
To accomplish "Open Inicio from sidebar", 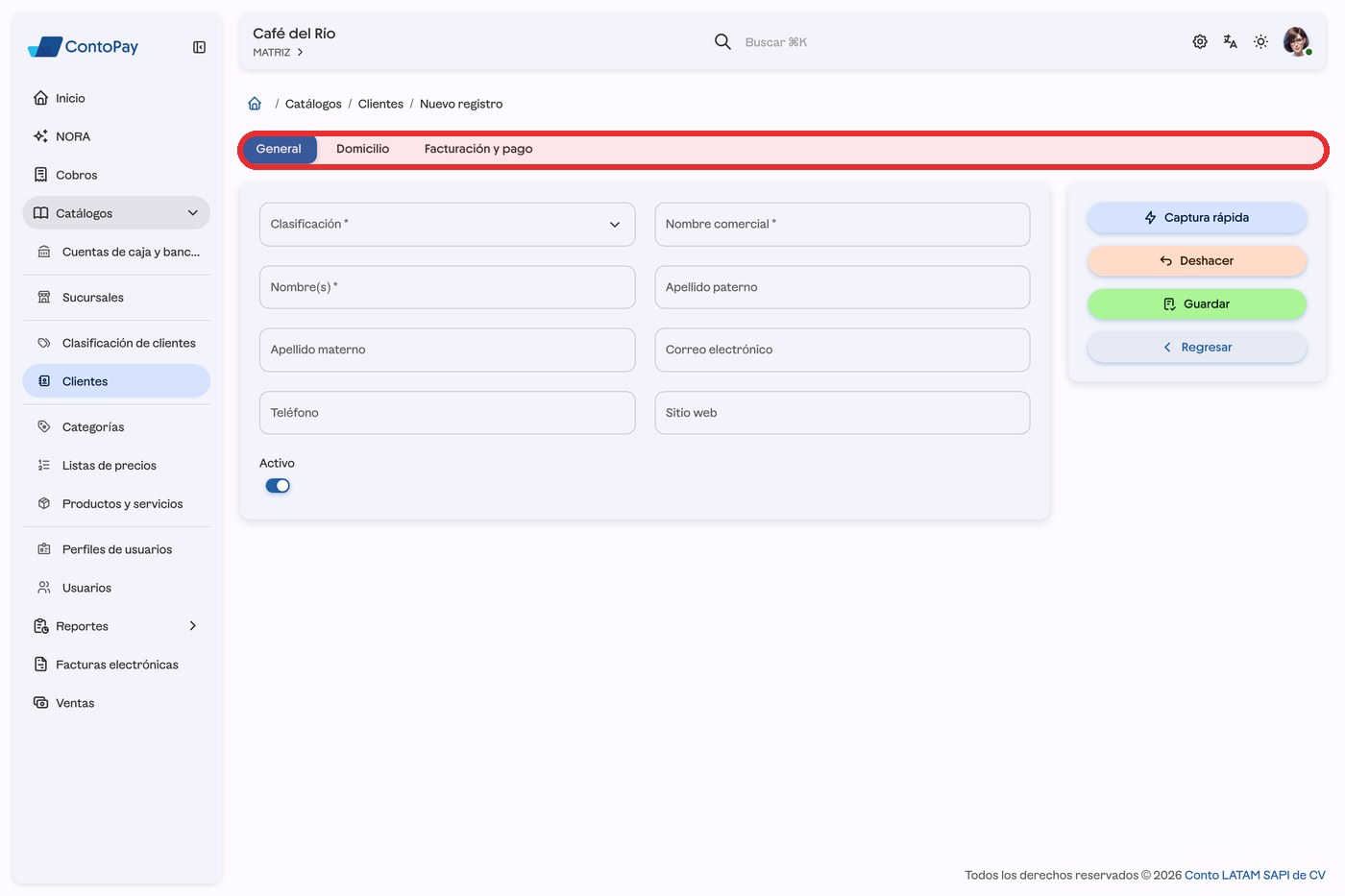I will point(116,98).
